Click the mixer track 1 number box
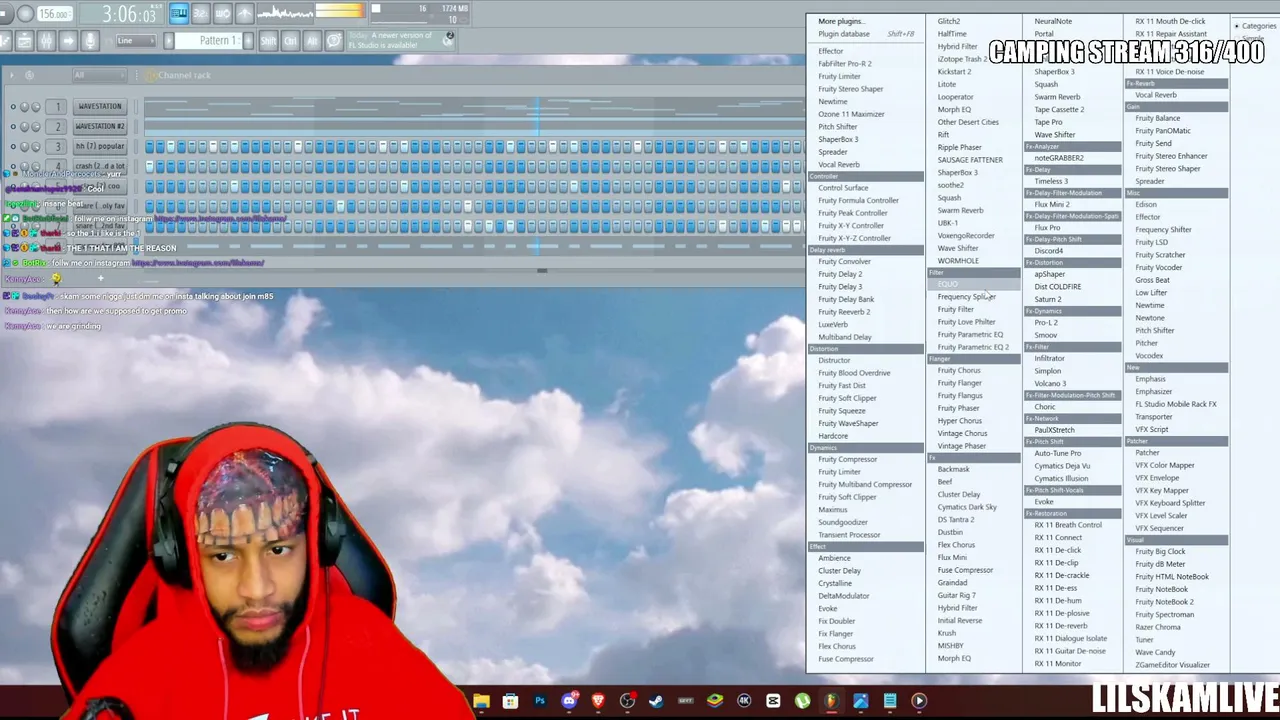This screenshot has width=1280, height=720. (58, 106)
